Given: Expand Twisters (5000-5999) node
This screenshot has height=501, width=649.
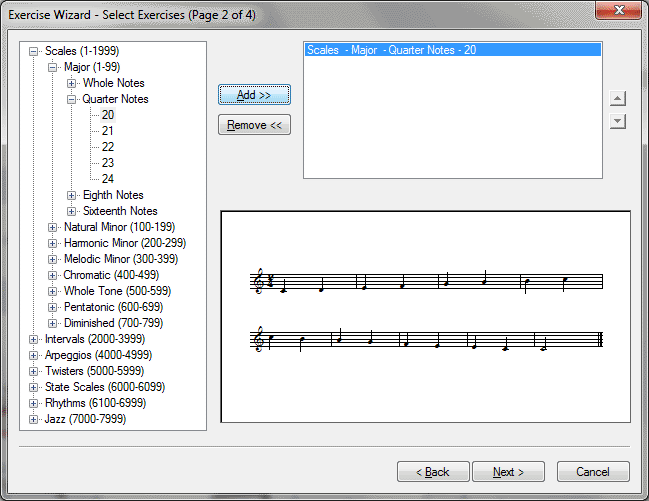Looking at the screenshot, I should tap(34, 371).
